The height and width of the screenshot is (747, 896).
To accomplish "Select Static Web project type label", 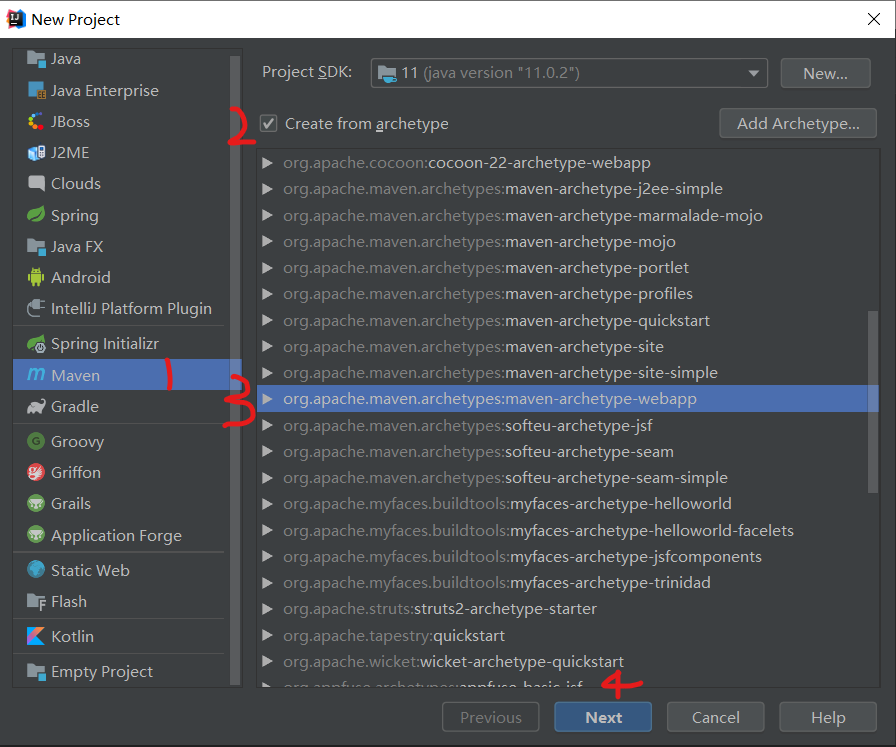I will coord(90,570).
